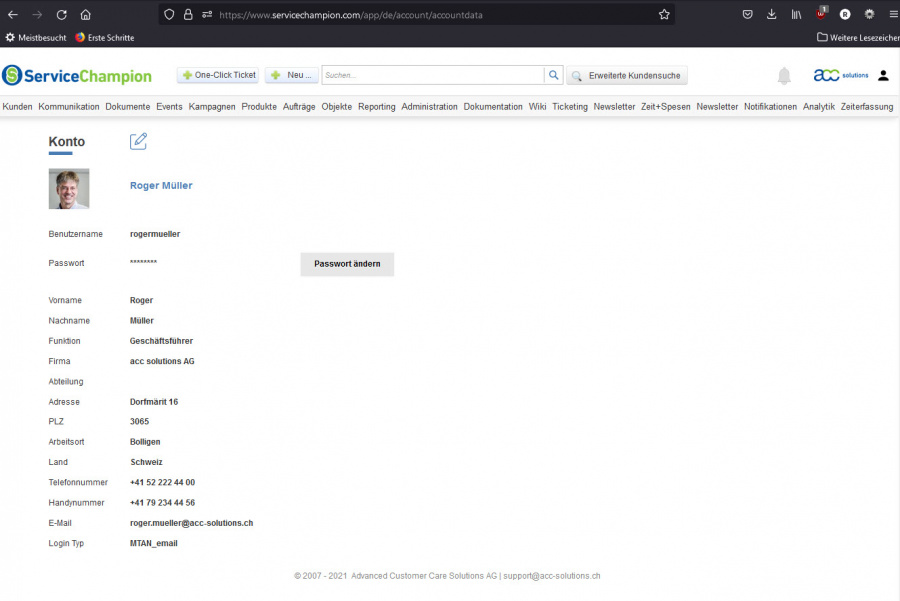Click the user profile icon in header

[x=883, y=75]
